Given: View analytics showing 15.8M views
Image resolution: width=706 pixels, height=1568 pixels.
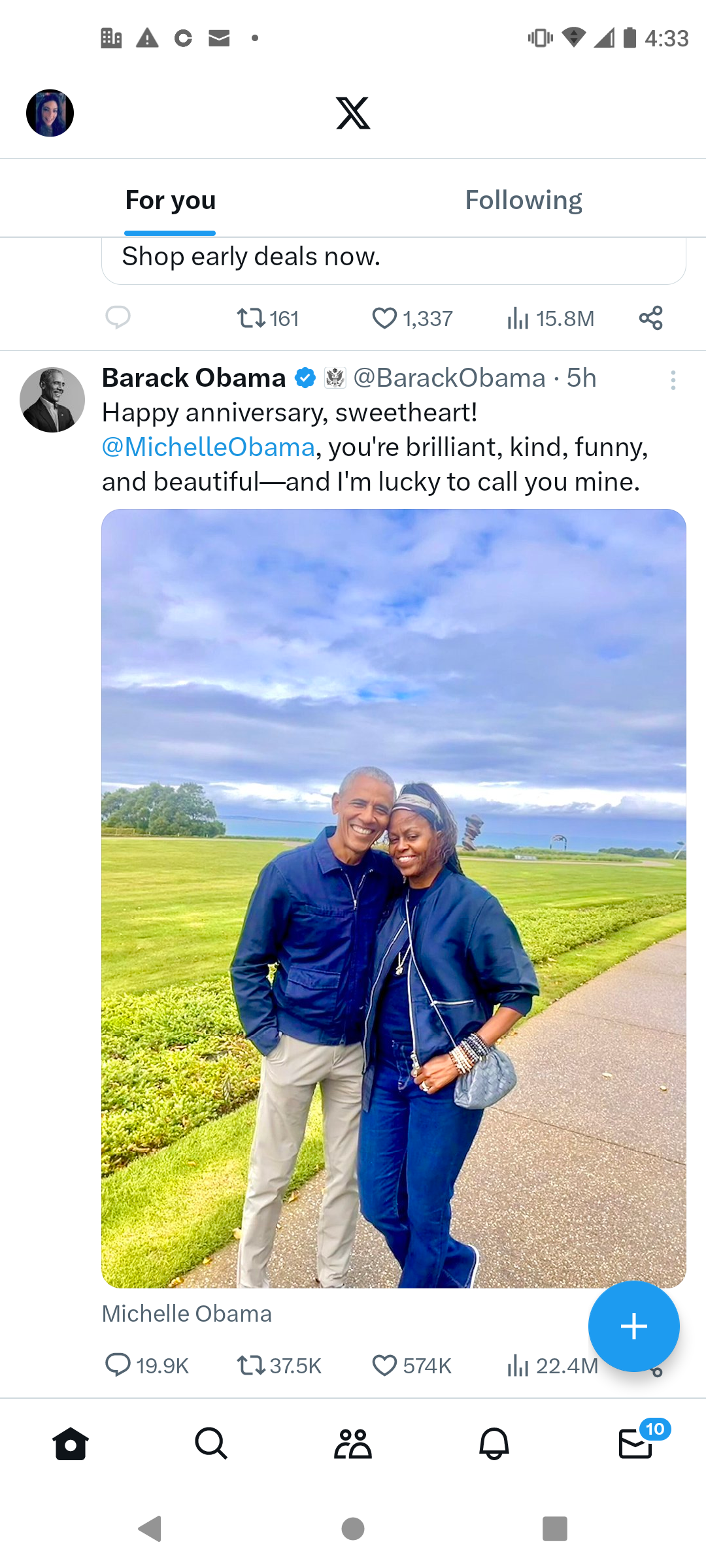Looking at the screenshot, I should point(550,318).
